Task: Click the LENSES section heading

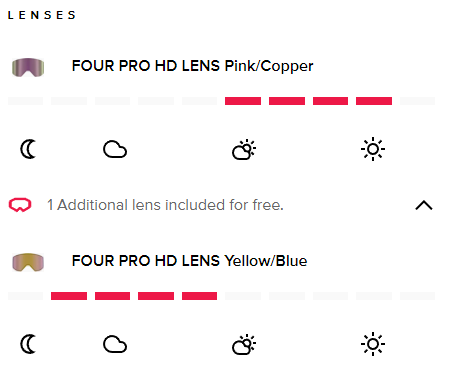Action: pos(42,15)
